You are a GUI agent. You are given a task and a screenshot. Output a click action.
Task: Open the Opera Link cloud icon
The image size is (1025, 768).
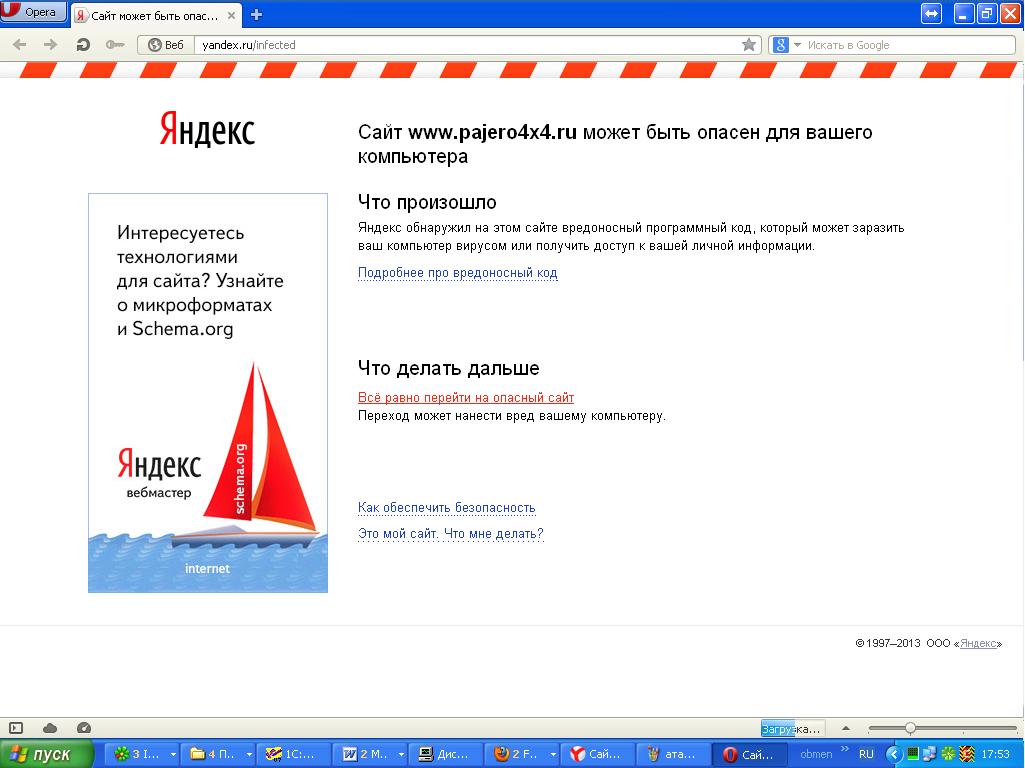[50, 728]
